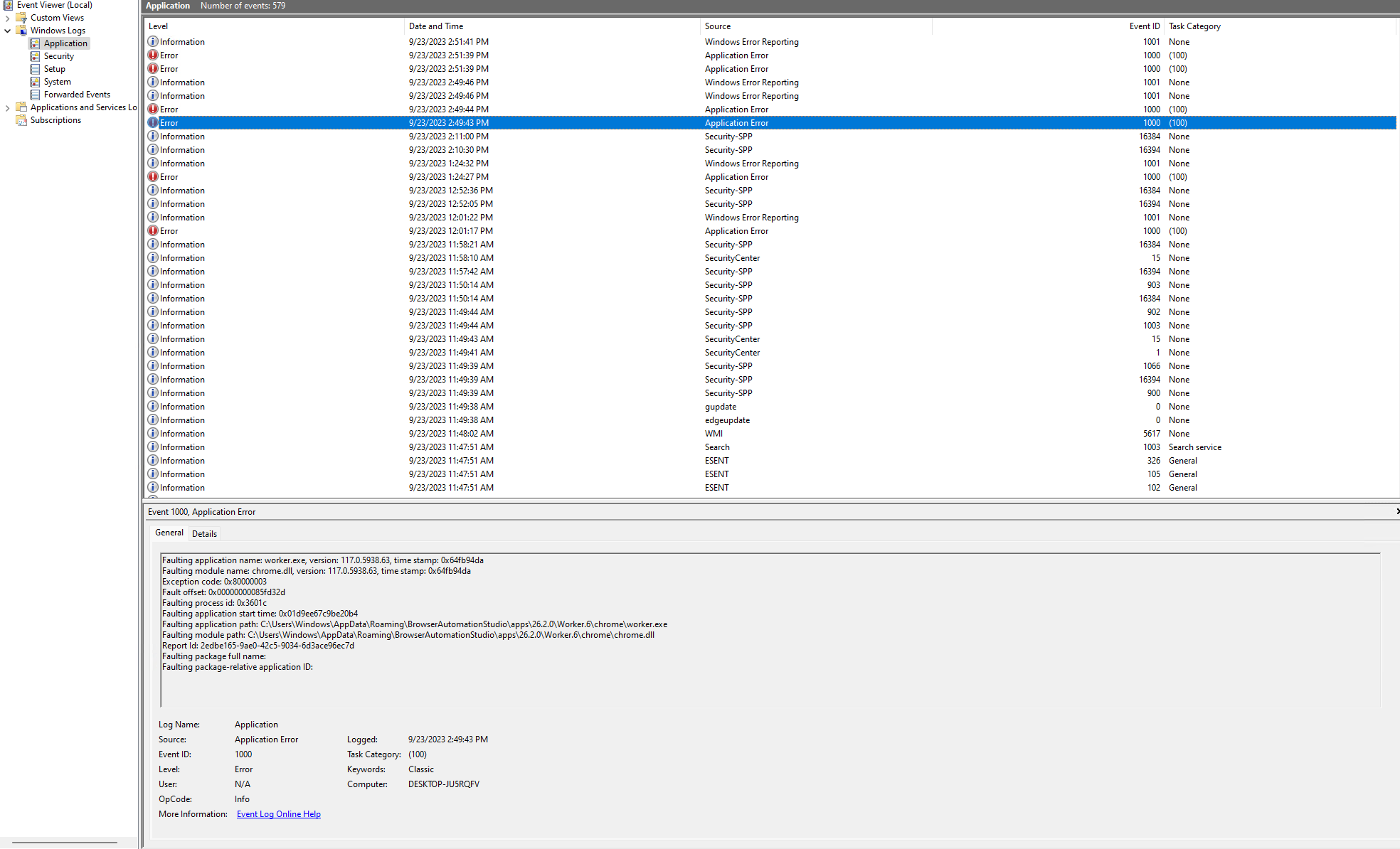Click the Custom Views folder icon
The height and width of the screenshot is (849, 1400).
click(21, 18)
